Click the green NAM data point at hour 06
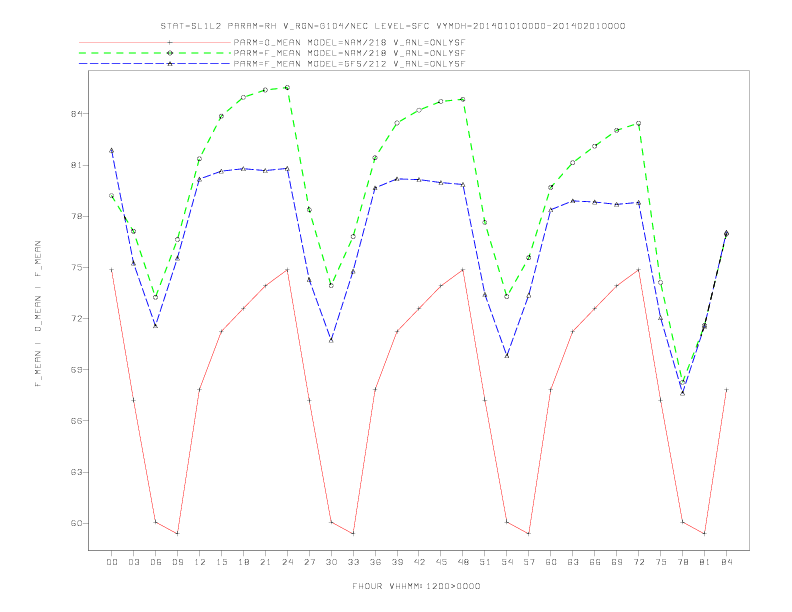The height and width of the screenshot is (612, 792). click(156, 297)
